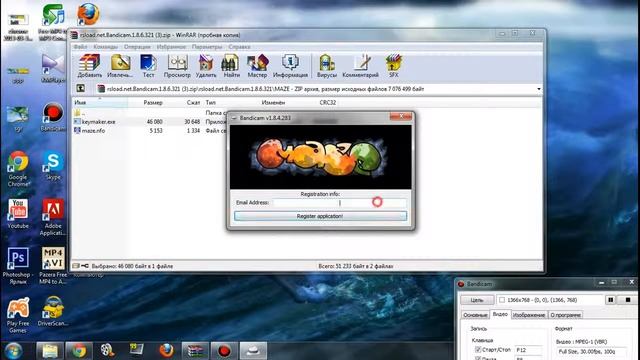
Task: Open the Photoshop desktop shortcut
Action: (18, 266)
